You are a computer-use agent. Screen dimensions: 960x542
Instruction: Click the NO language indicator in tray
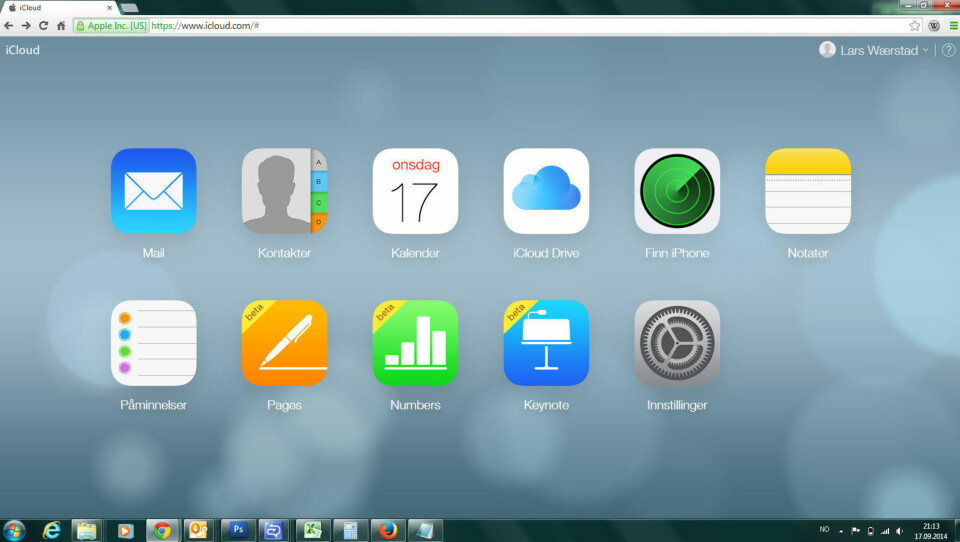pyautogui.click(x=824, y=530)
